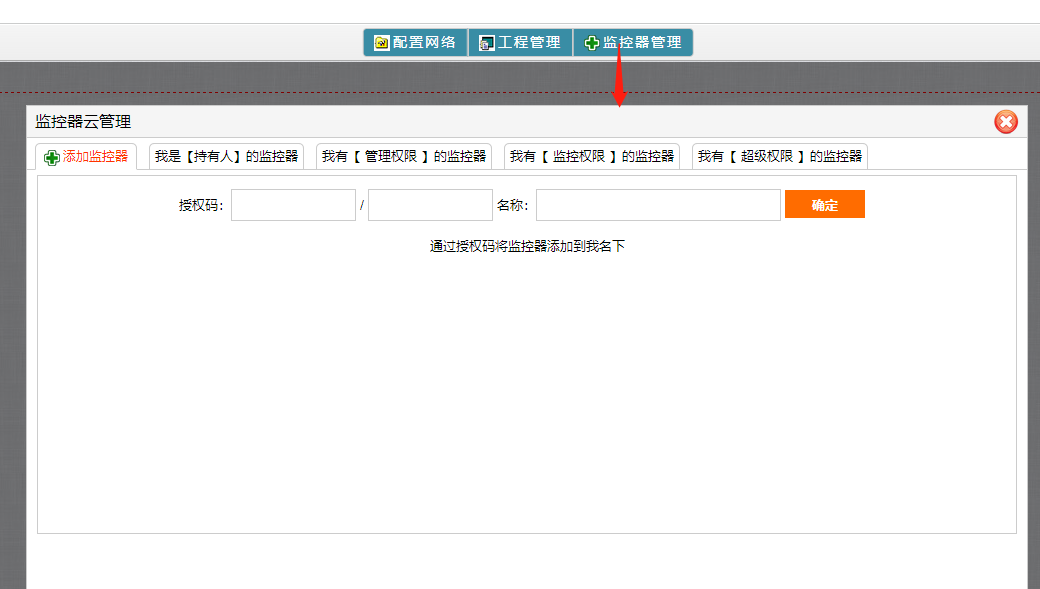The width and height of the screenshot is (1040, 589).
Task: Focus the second 授权码 field after the slash
Action: click(430, 205)
